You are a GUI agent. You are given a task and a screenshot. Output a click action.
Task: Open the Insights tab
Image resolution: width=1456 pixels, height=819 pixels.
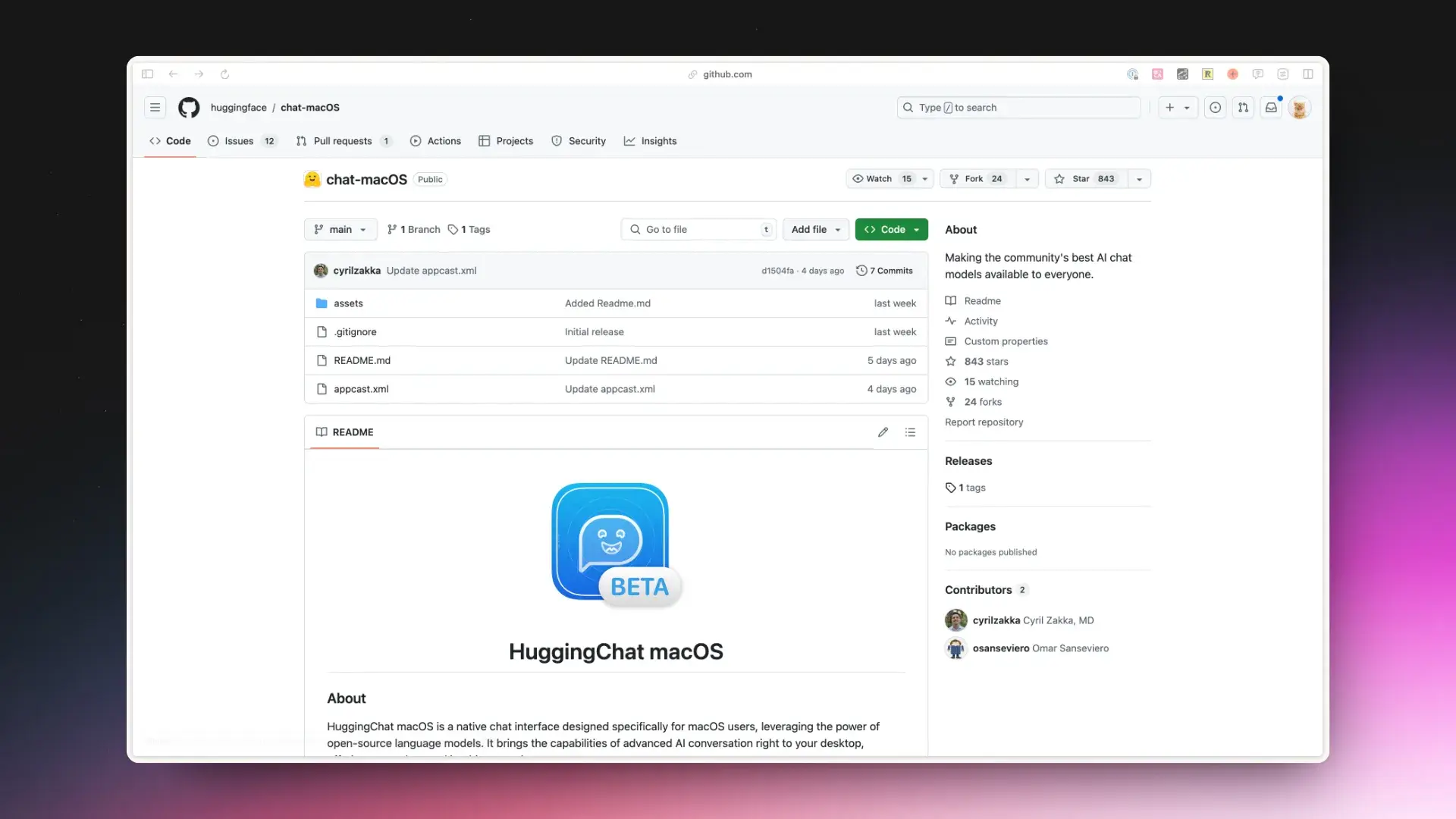click(650, 141)
